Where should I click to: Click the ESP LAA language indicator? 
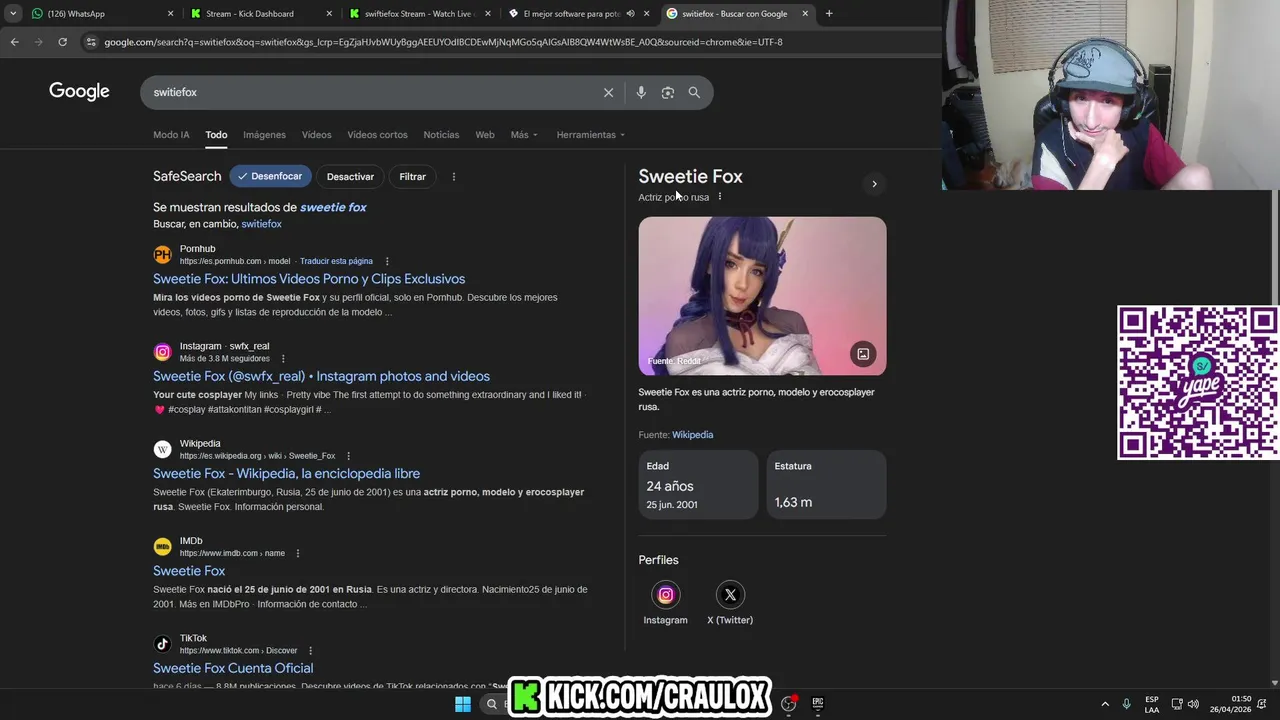(1152, 704)
